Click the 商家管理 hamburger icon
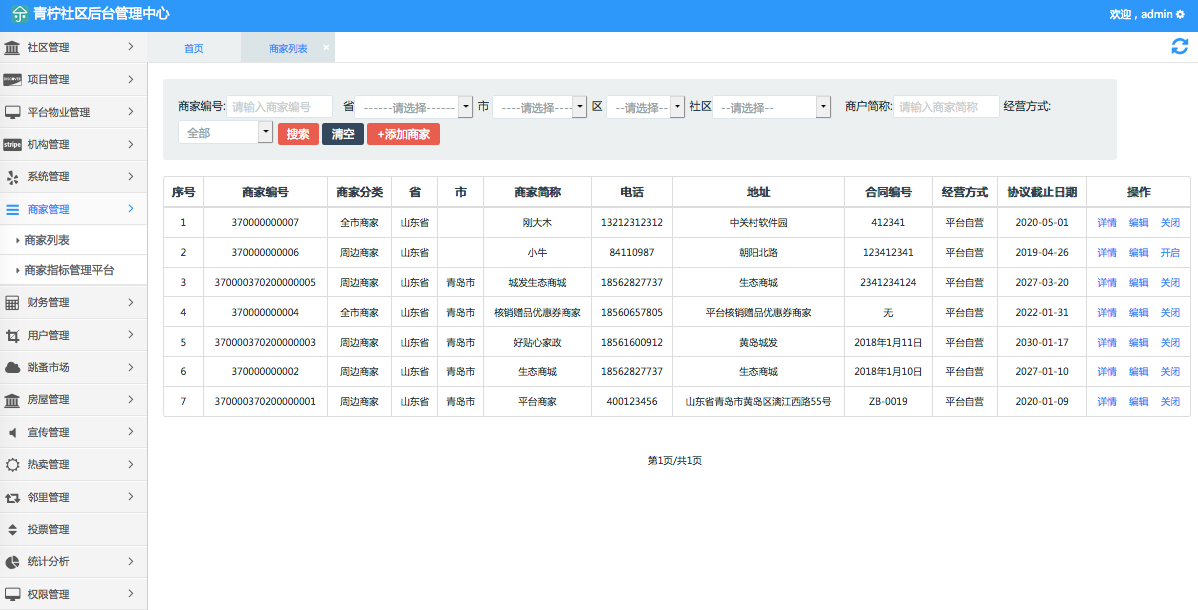Screen dimensions: 1198x610 click(x=12, y=209)
